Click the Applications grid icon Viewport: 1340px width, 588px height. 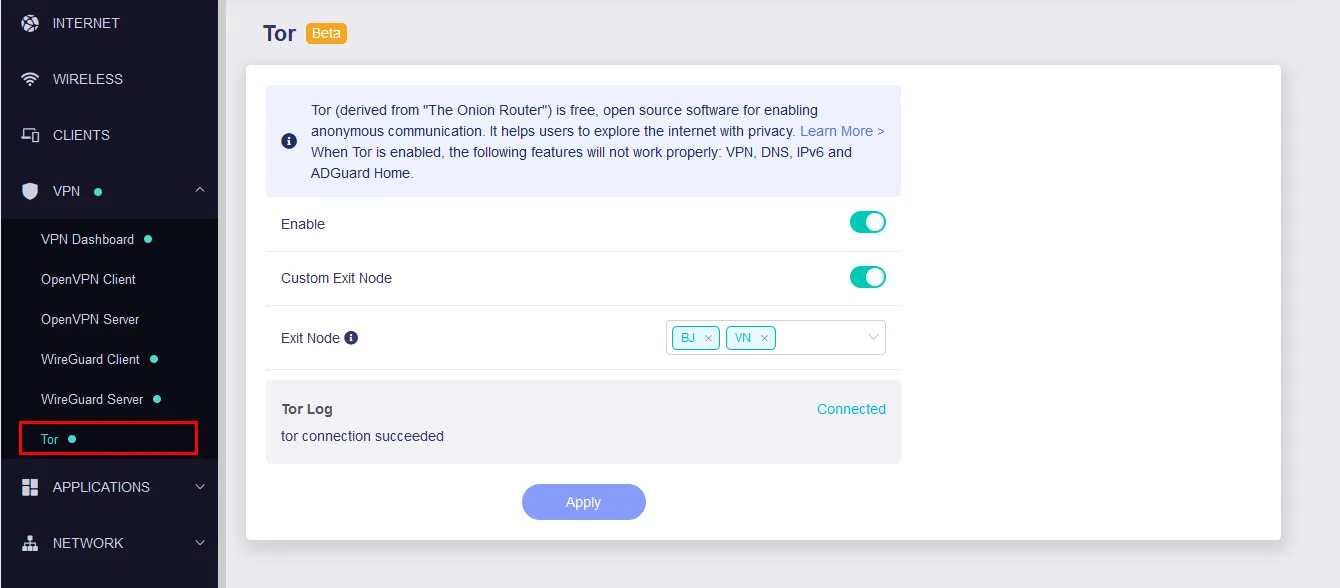tap(30, 487)
